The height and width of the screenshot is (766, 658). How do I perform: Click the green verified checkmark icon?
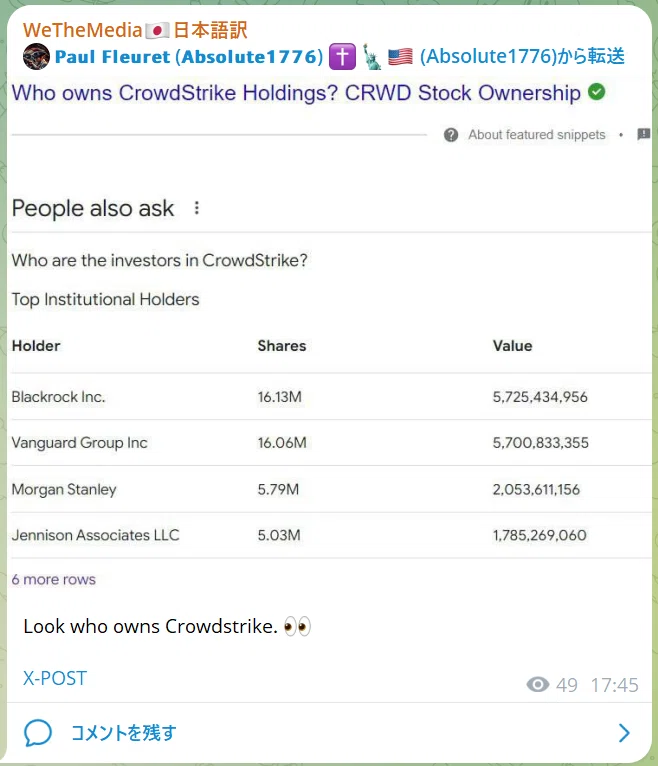(x=596, y=92)
